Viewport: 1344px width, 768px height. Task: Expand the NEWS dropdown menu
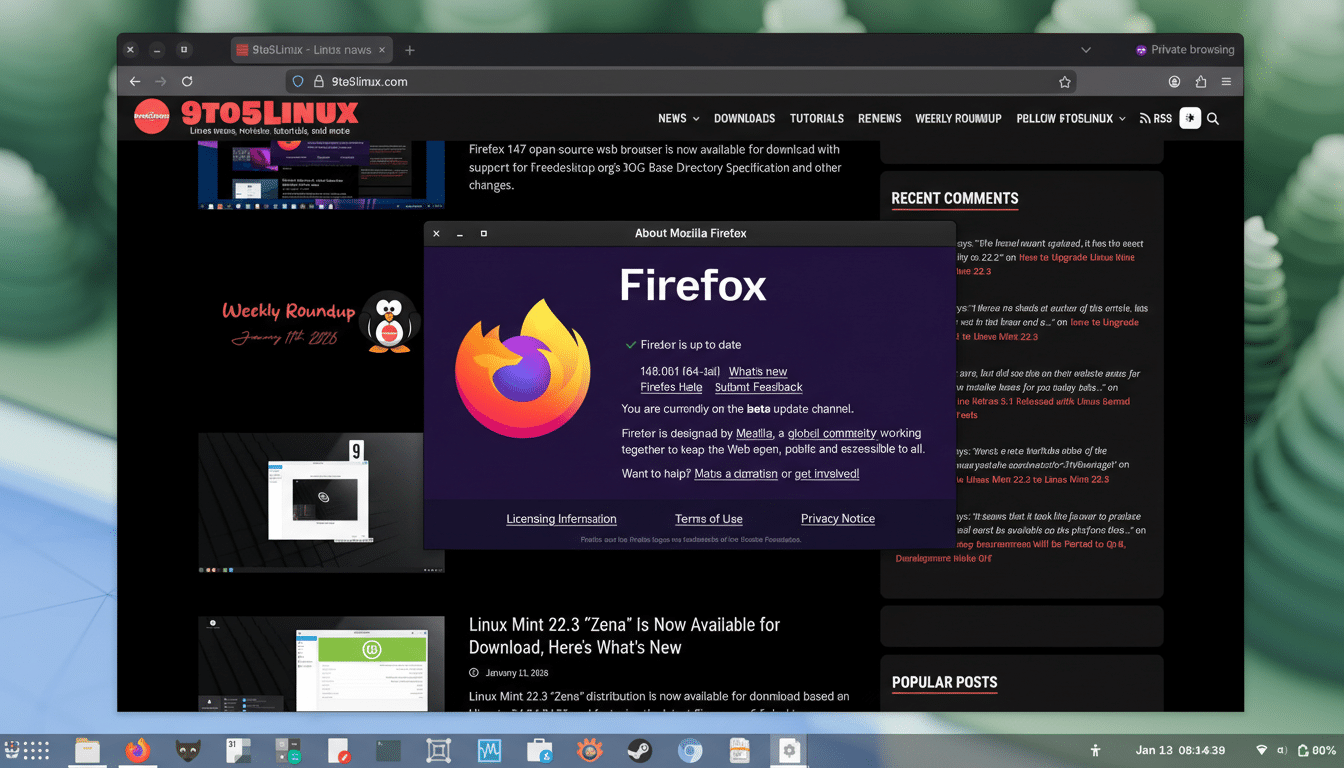click(x=678, y=118)
